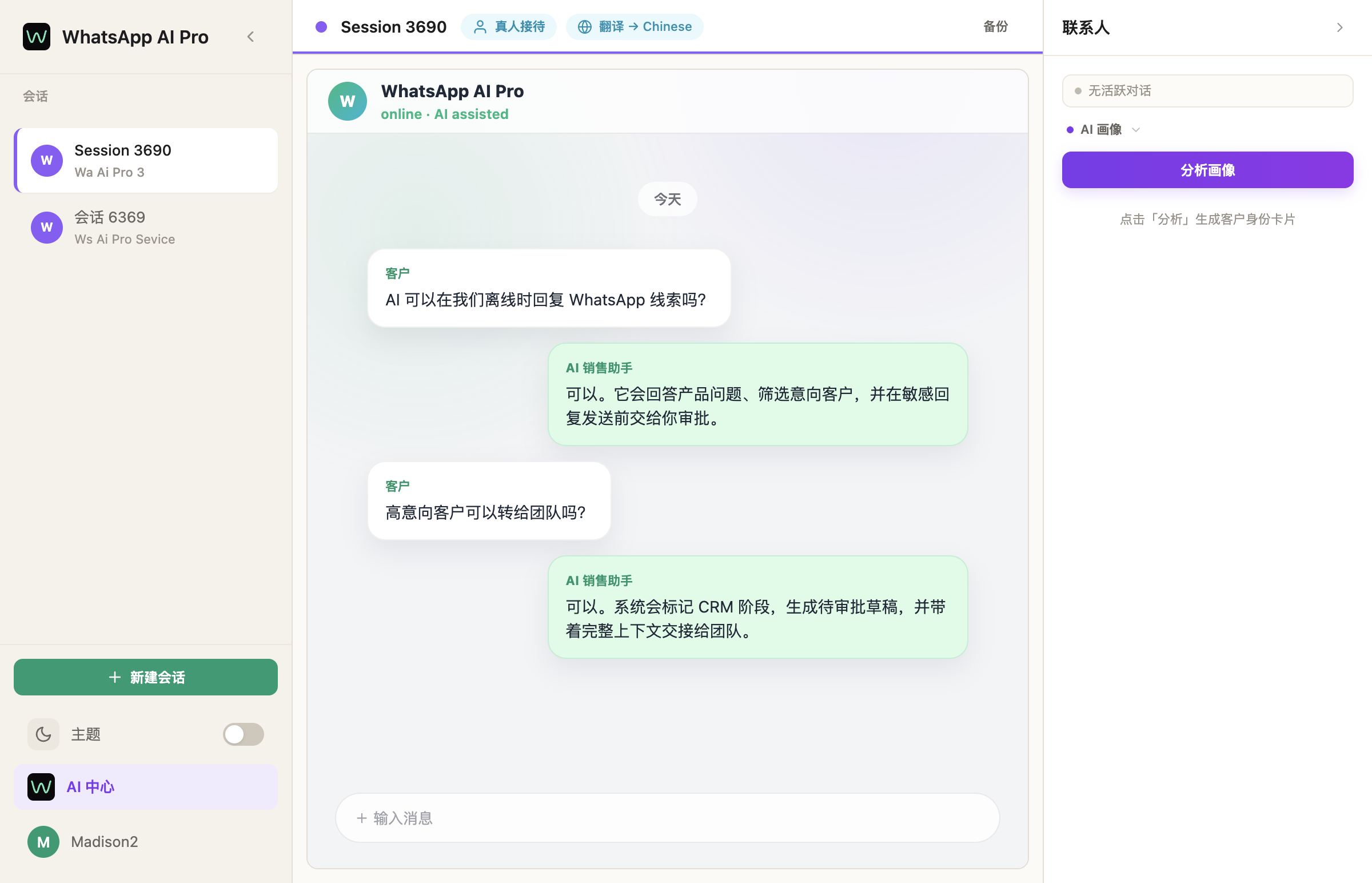
Task: Click the 会话 section label in sidebar
Action: [x=35, y=96]
